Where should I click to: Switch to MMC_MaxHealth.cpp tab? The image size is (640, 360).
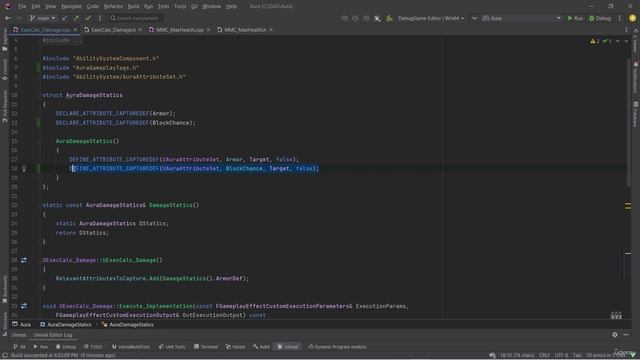click(180, 30)
